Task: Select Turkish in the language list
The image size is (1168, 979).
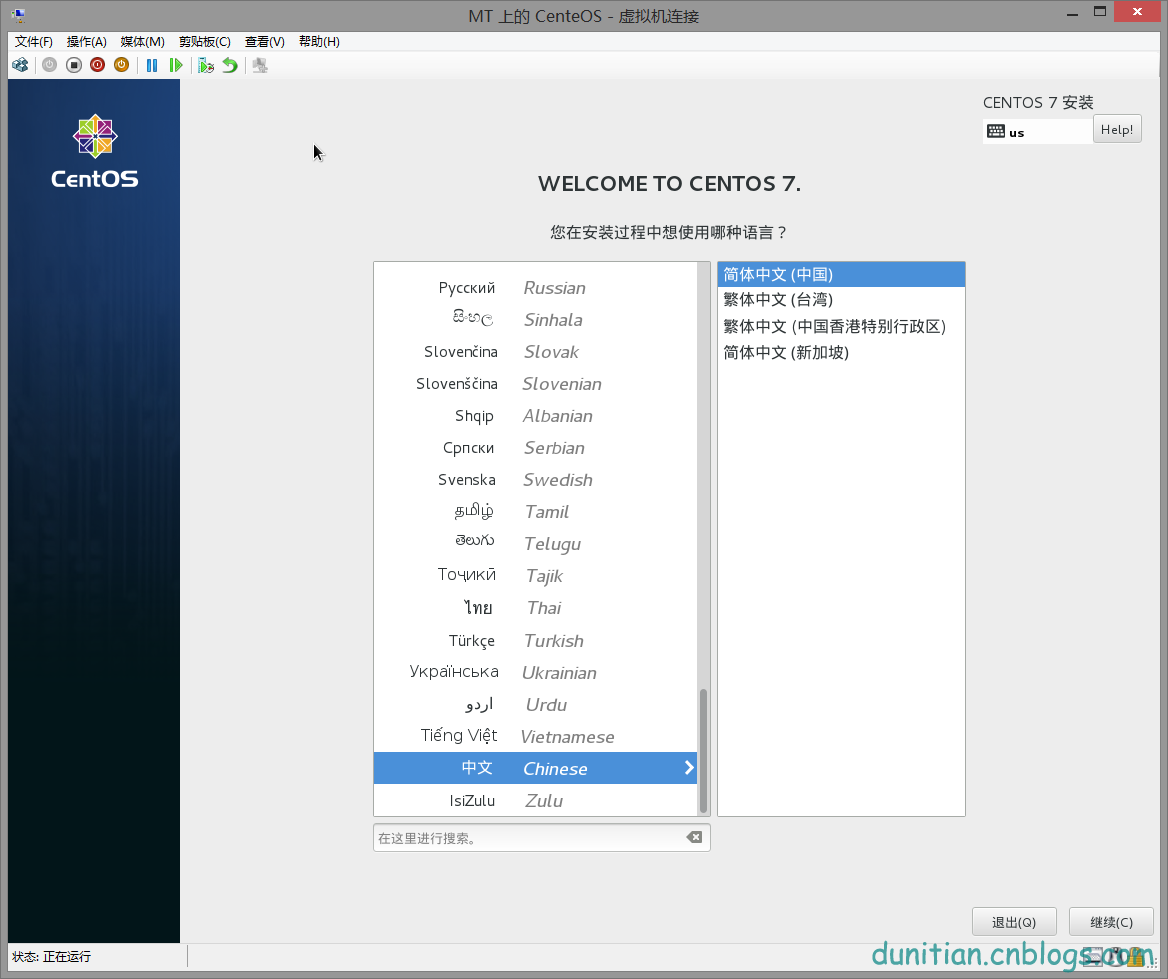Action: (x=535, y=641)
